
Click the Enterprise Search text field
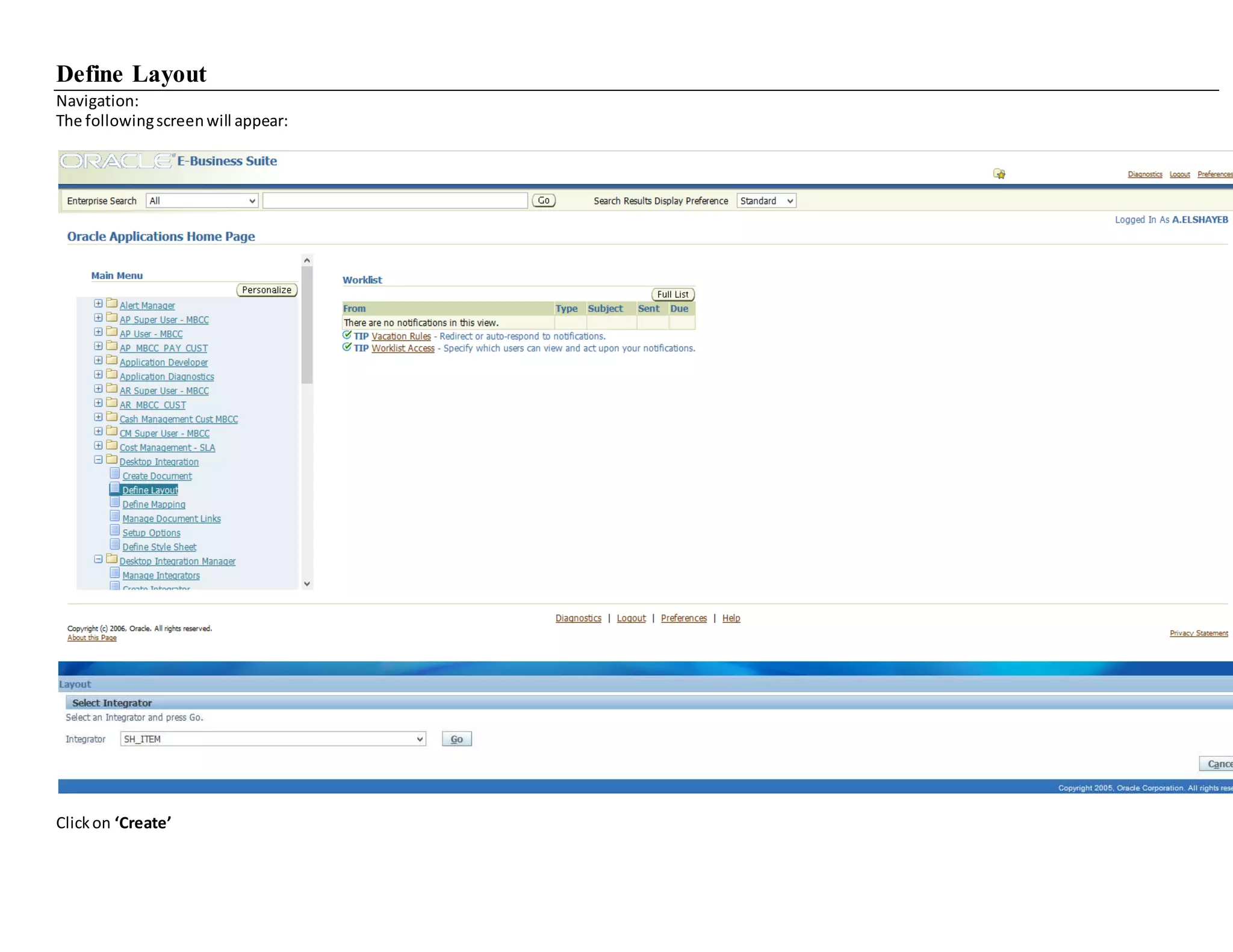coord(396,201)
